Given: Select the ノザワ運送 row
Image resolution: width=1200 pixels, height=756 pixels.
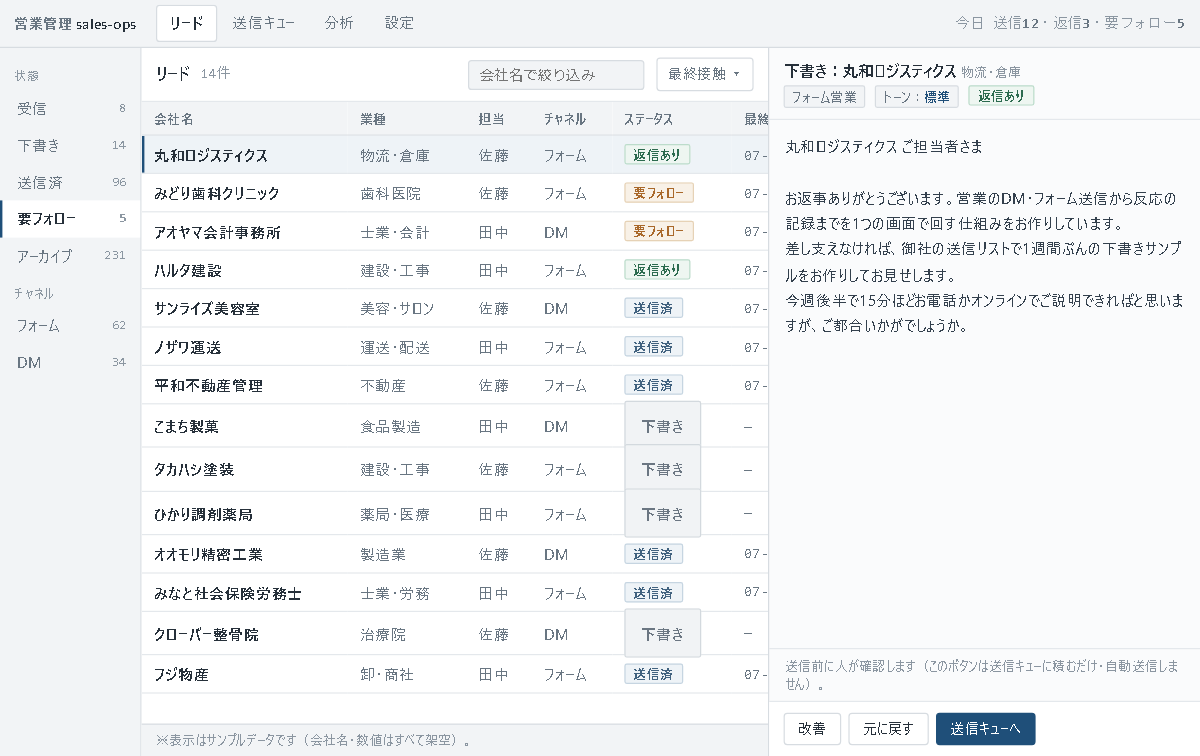Looking at the screenshot, I should tap(455, 347).
